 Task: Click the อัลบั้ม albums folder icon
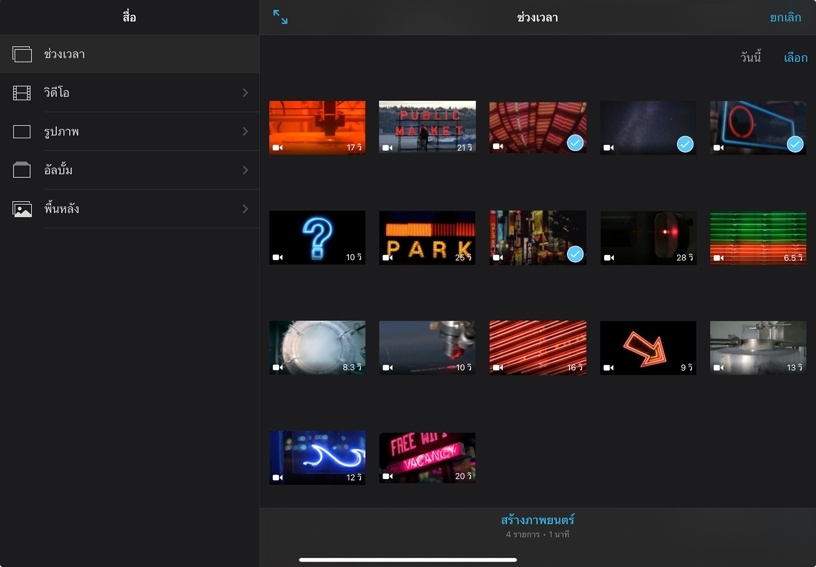[x=22, y=171]
